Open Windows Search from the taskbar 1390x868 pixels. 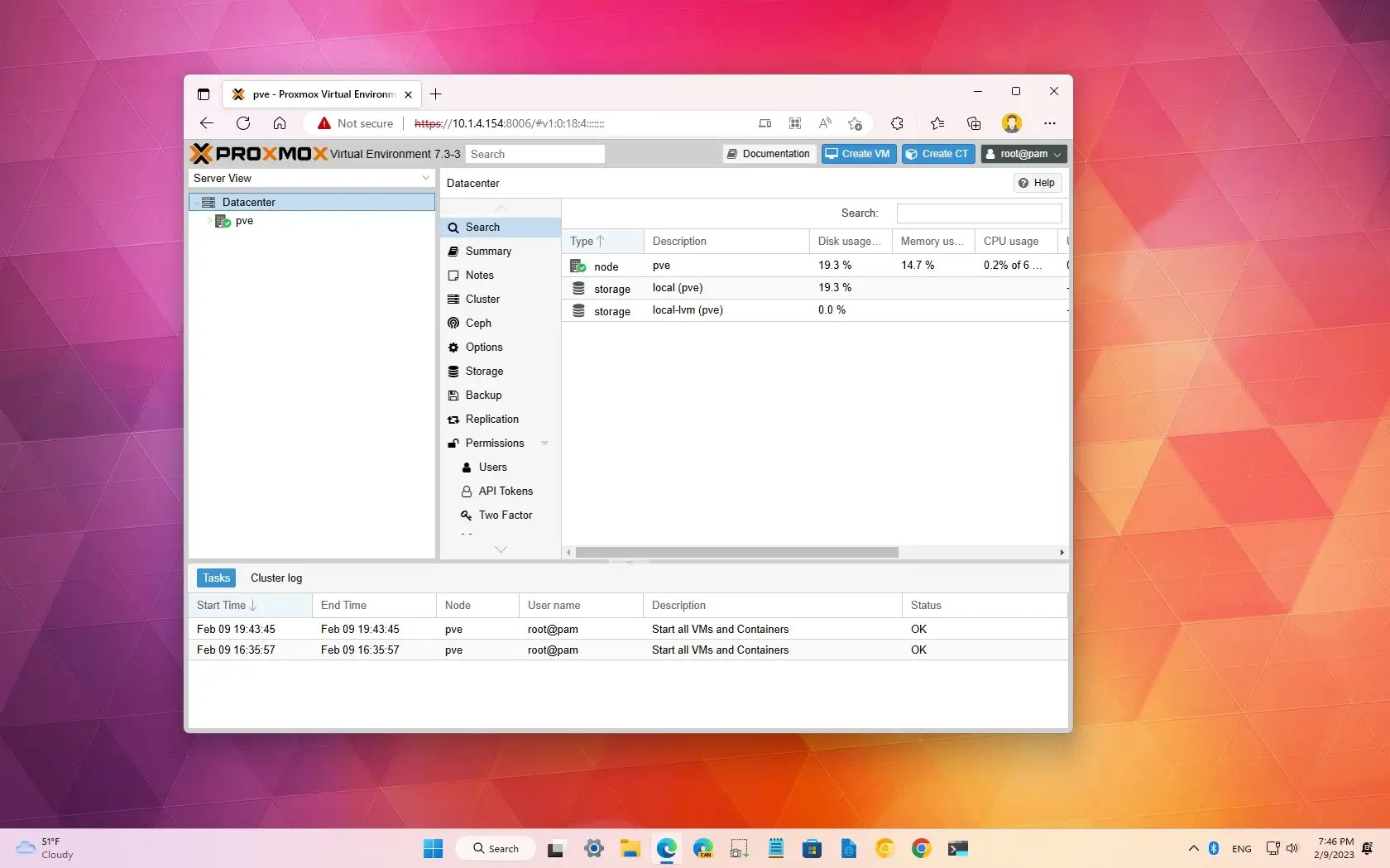(495, 848)
